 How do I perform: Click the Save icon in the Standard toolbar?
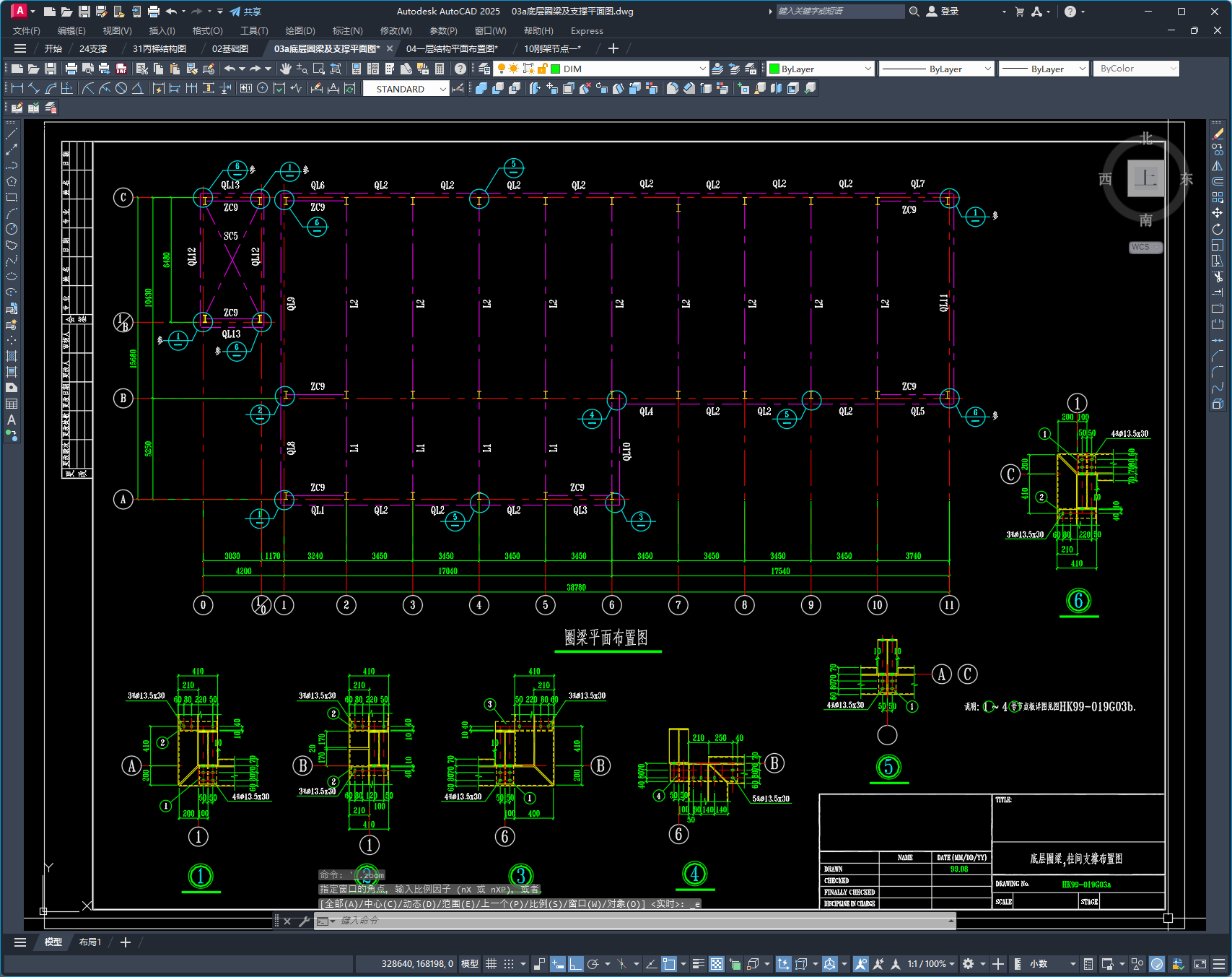pyautogui.click(x=51, y=69)
